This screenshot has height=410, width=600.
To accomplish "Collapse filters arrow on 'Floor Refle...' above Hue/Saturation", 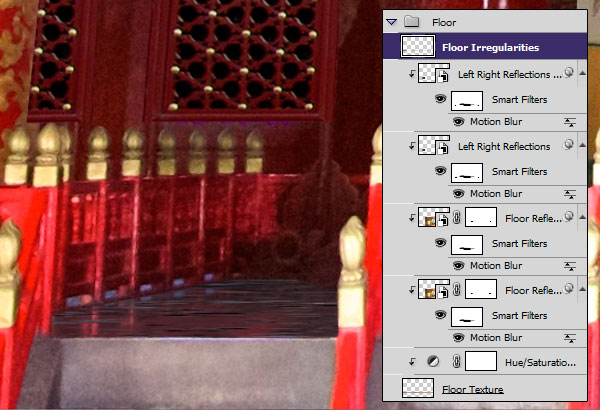I will [582, 289].
